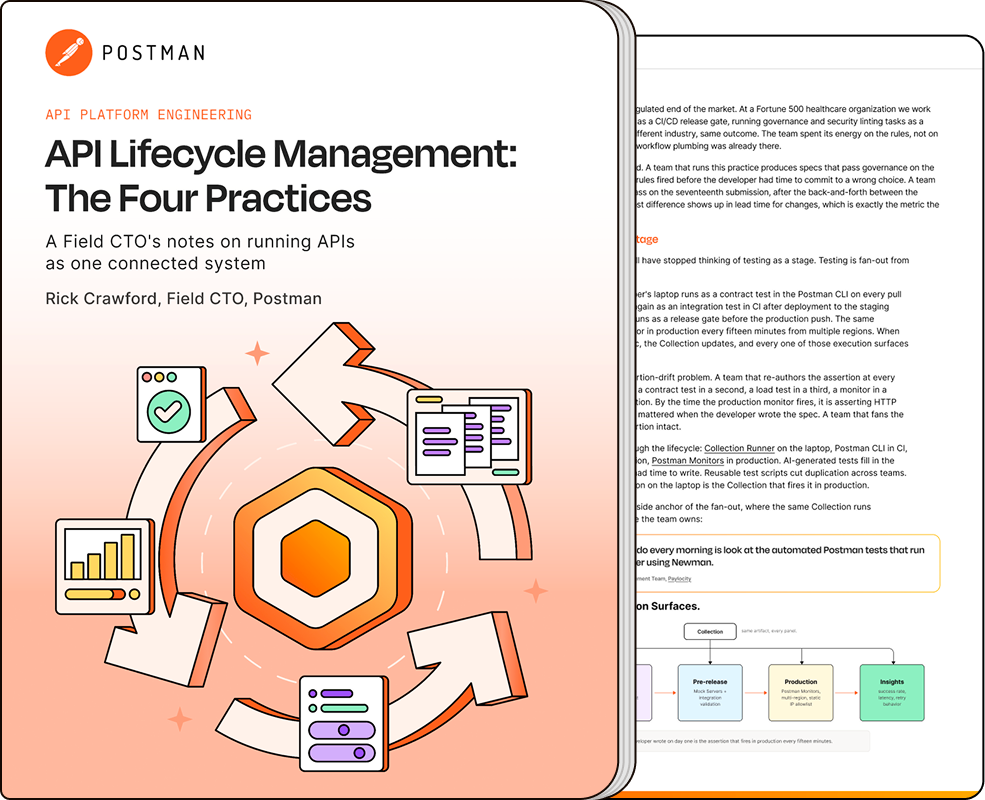985x800 pixels.
Task: Click the text 'At a Fortune 500 healthcare organization'
Action: tap(820, 109)
